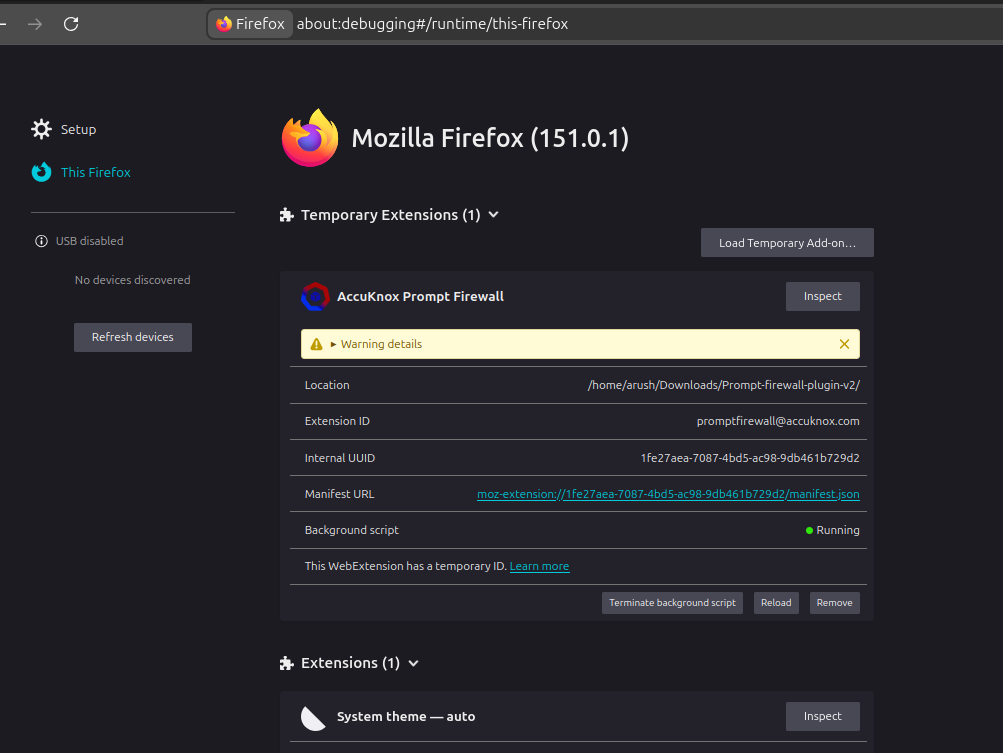Click the large Mozilla Firefox logo
Viewport: 1003px width, 753px height.
tap(310, 138)
